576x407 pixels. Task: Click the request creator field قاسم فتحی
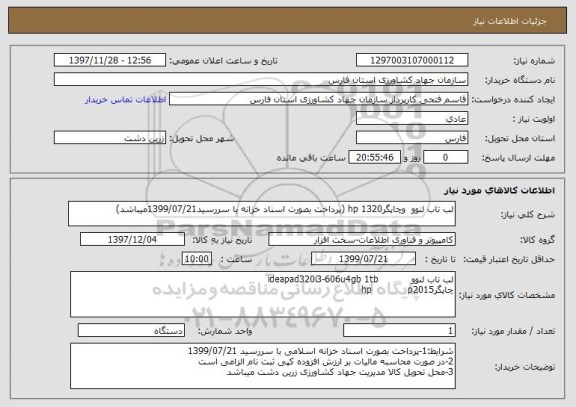[318, 99]
